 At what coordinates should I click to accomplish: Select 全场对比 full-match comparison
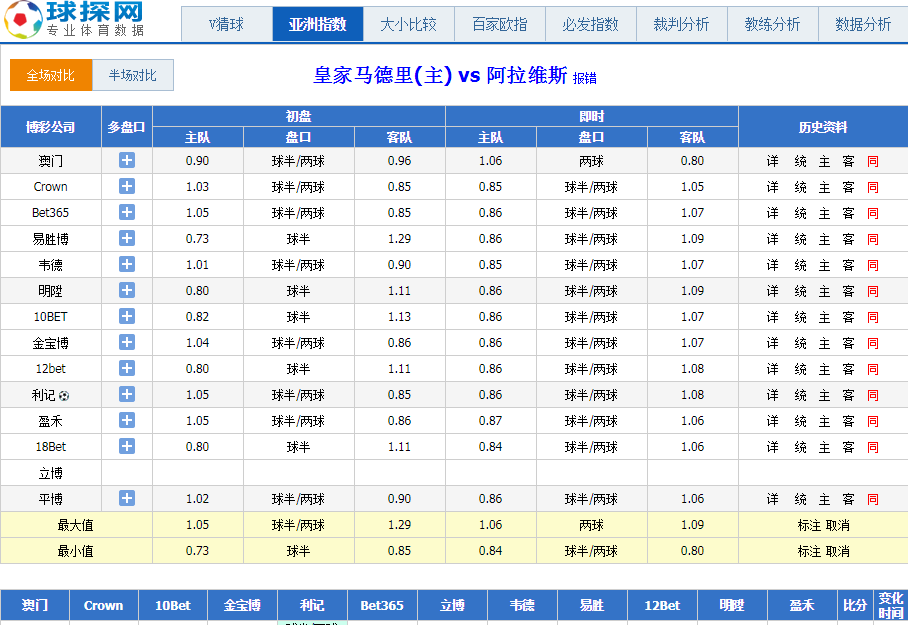(51, 75)
